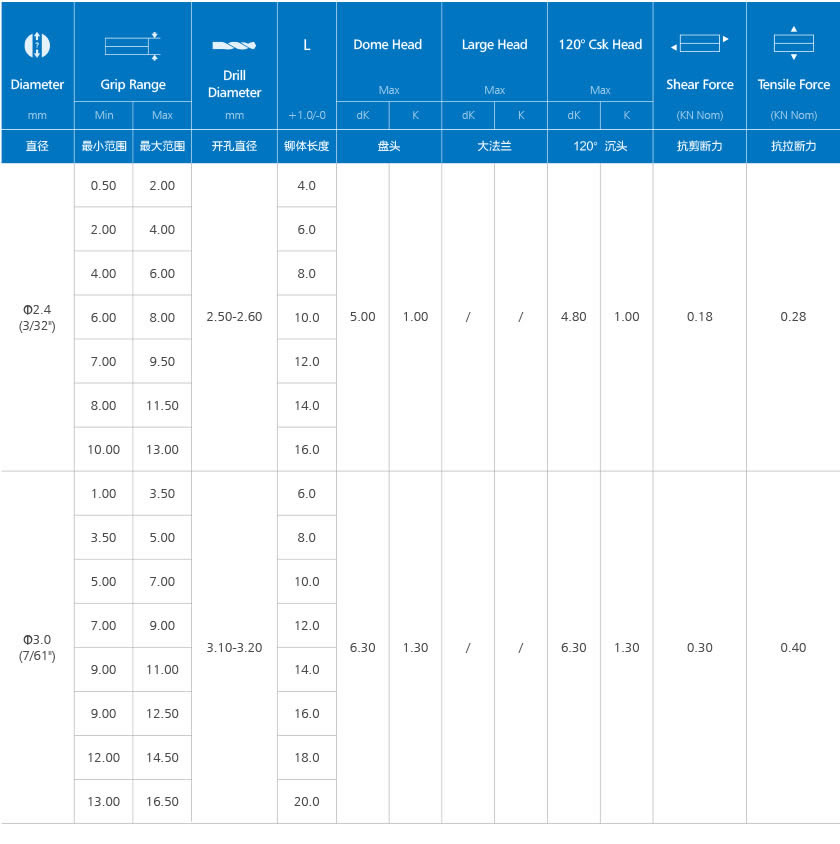Select the Large Head column header

pos(494,44)
